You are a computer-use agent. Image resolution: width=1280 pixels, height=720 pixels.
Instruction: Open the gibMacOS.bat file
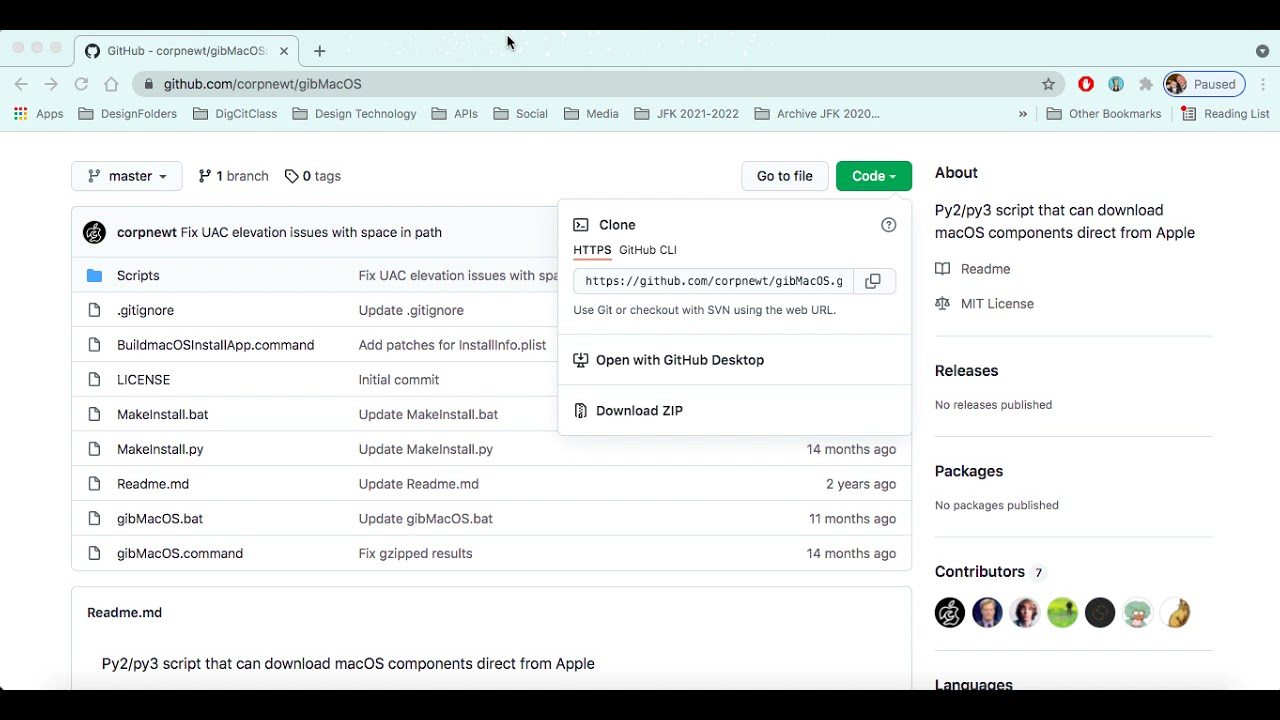[160, 519]
